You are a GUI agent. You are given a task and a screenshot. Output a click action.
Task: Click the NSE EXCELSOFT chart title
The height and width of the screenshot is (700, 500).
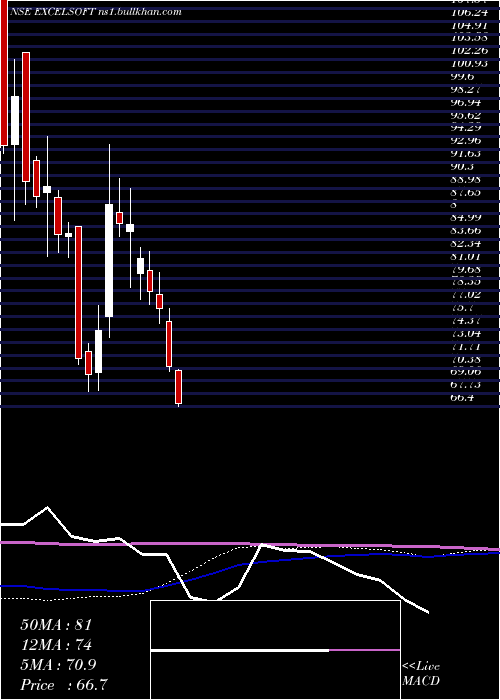tap(95, 12)
